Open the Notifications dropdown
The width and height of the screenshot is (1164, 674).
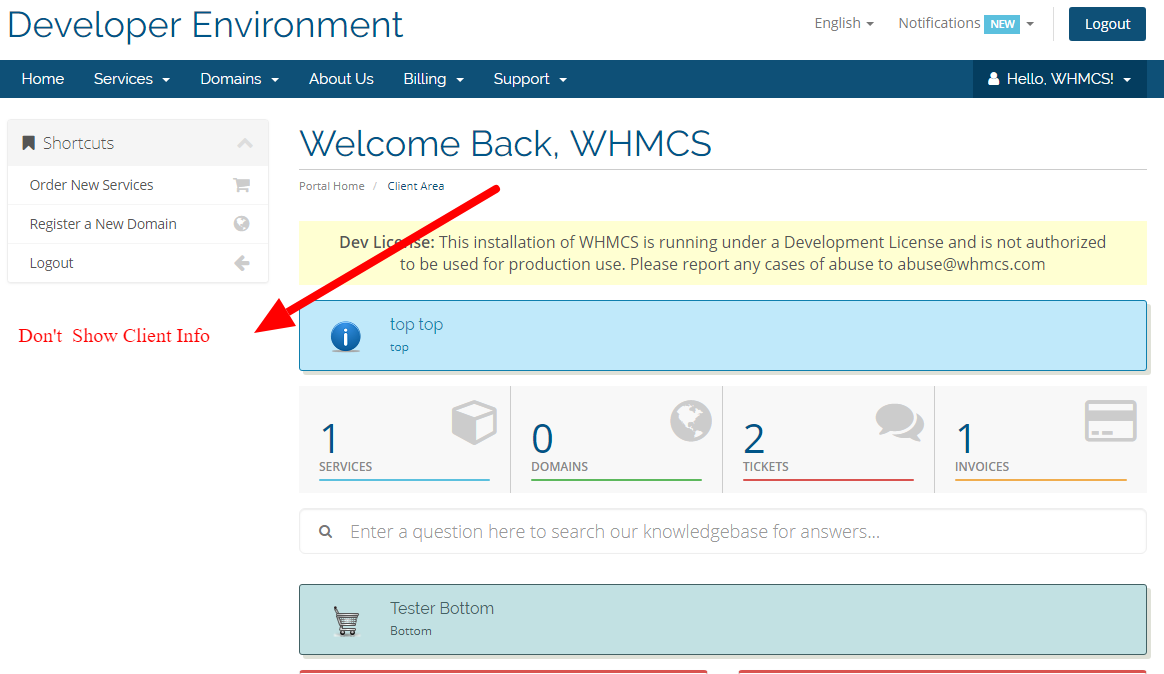966,23
